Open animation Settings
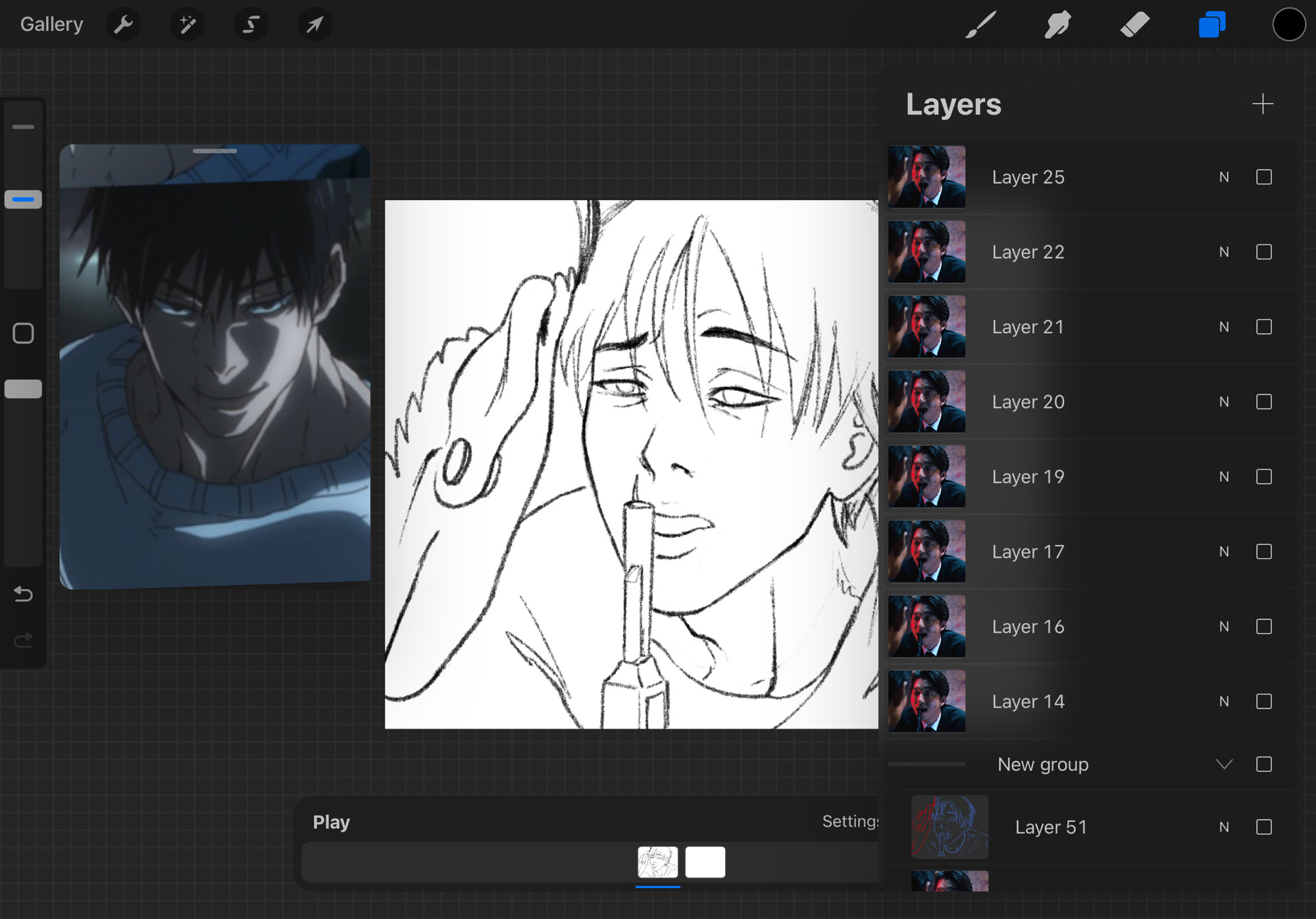 (x=850, y=822)
